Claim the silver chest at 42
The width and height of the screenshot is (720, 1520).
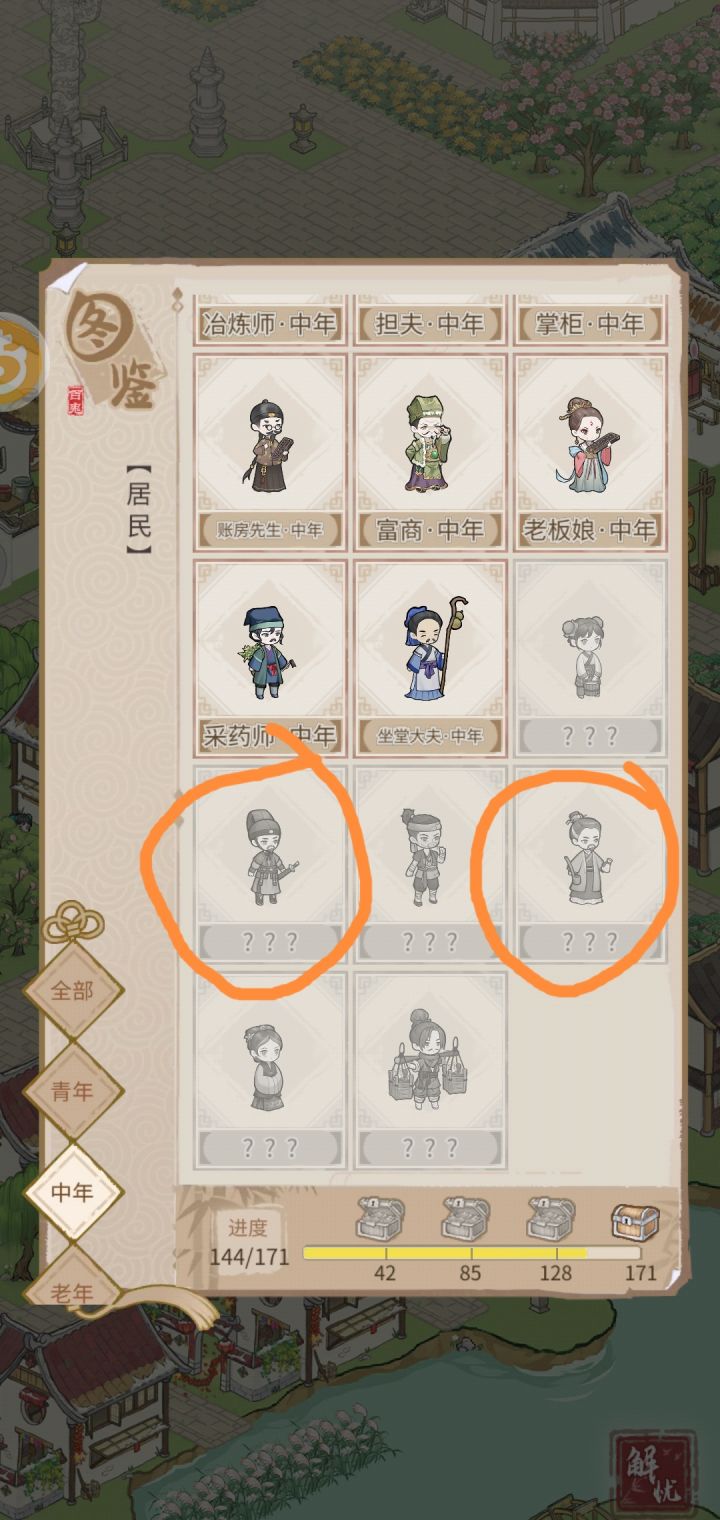tap(384, 1220)
